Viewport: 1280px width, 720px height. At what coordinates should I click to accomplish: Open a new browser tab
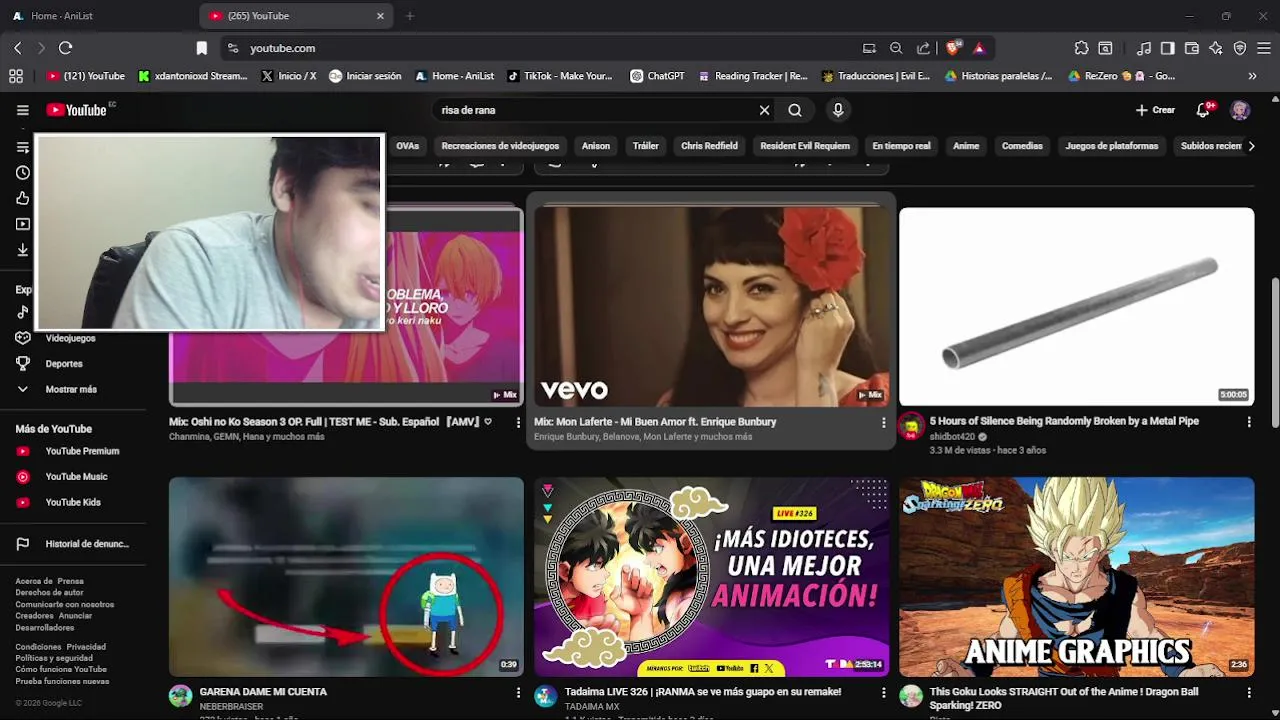409,16
